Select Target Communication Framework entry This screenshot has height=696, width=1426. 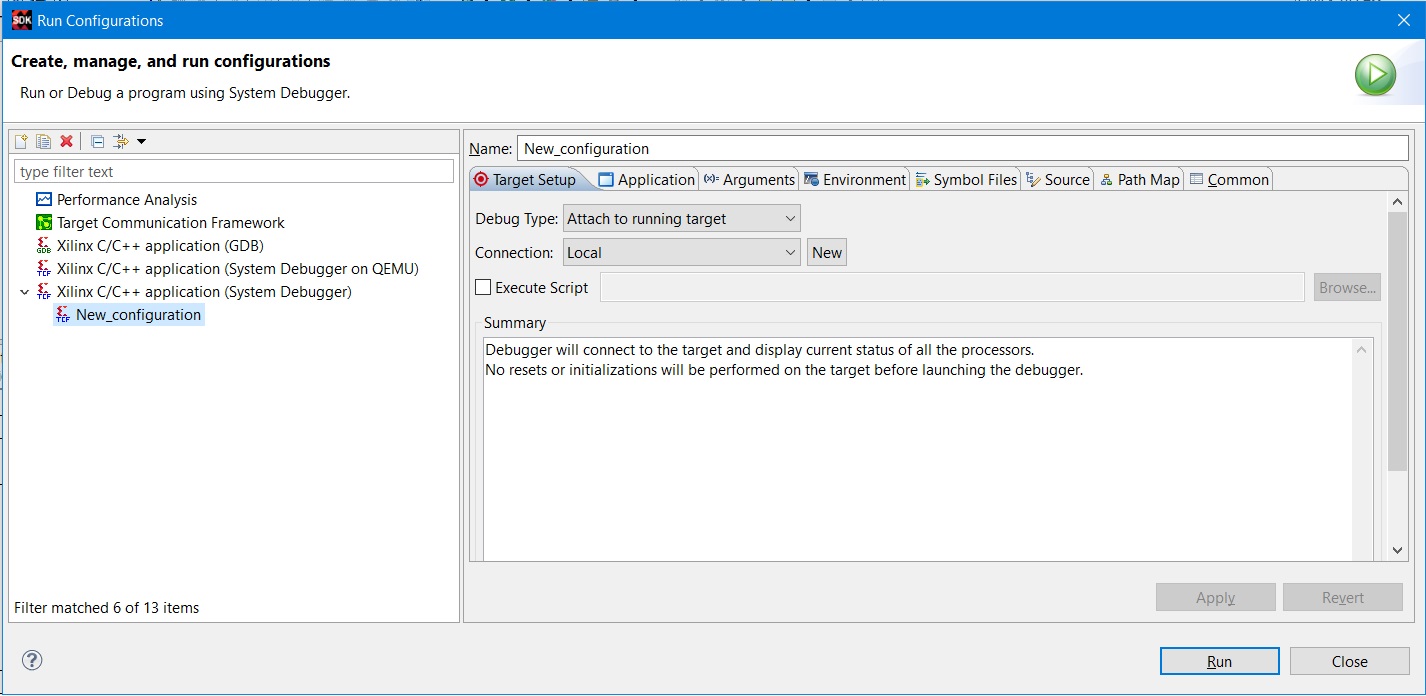[170, 223]
